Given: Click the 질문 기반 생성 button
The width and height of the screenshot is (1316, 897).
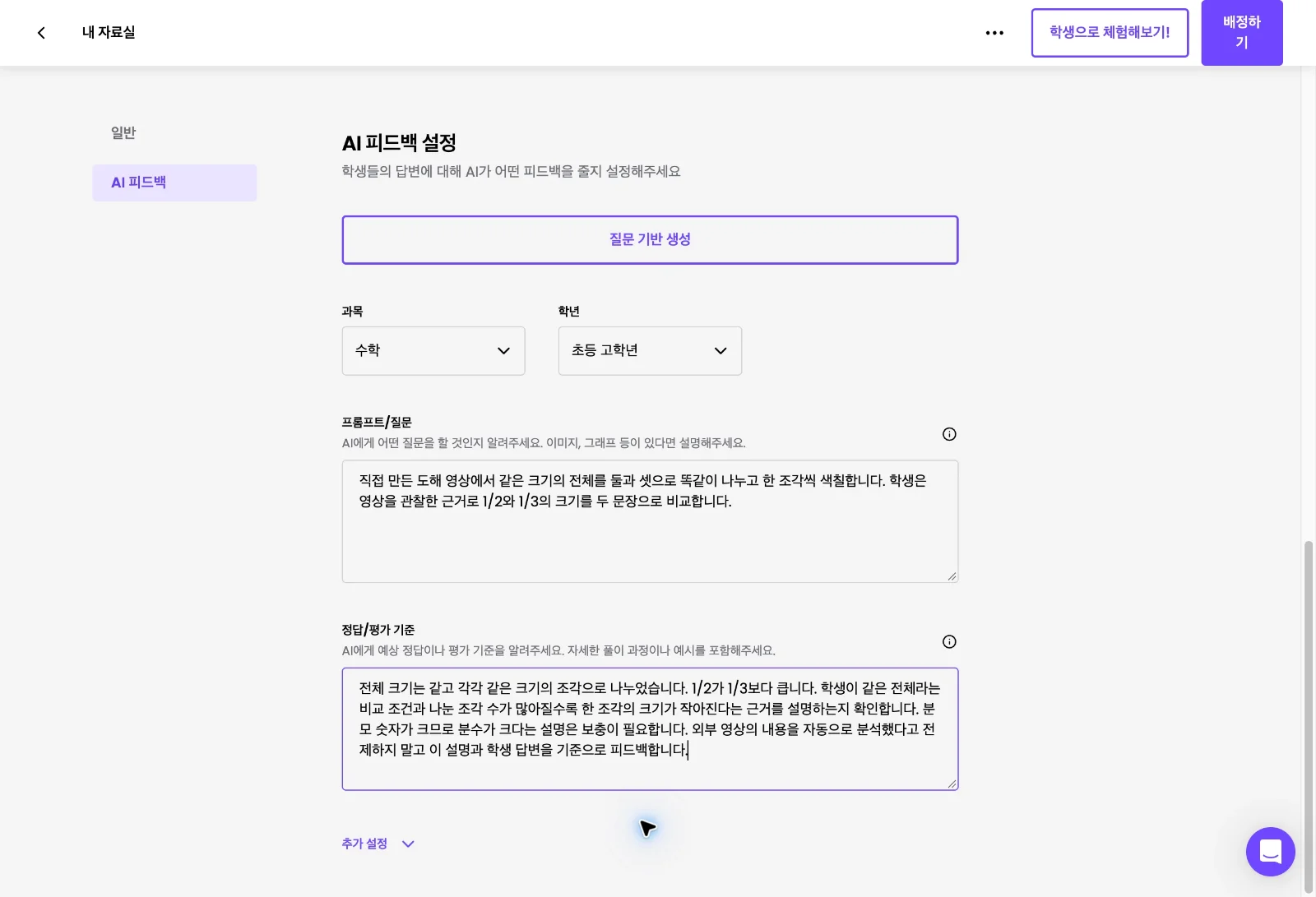Looking at the screenshot, I should (650, 240).
